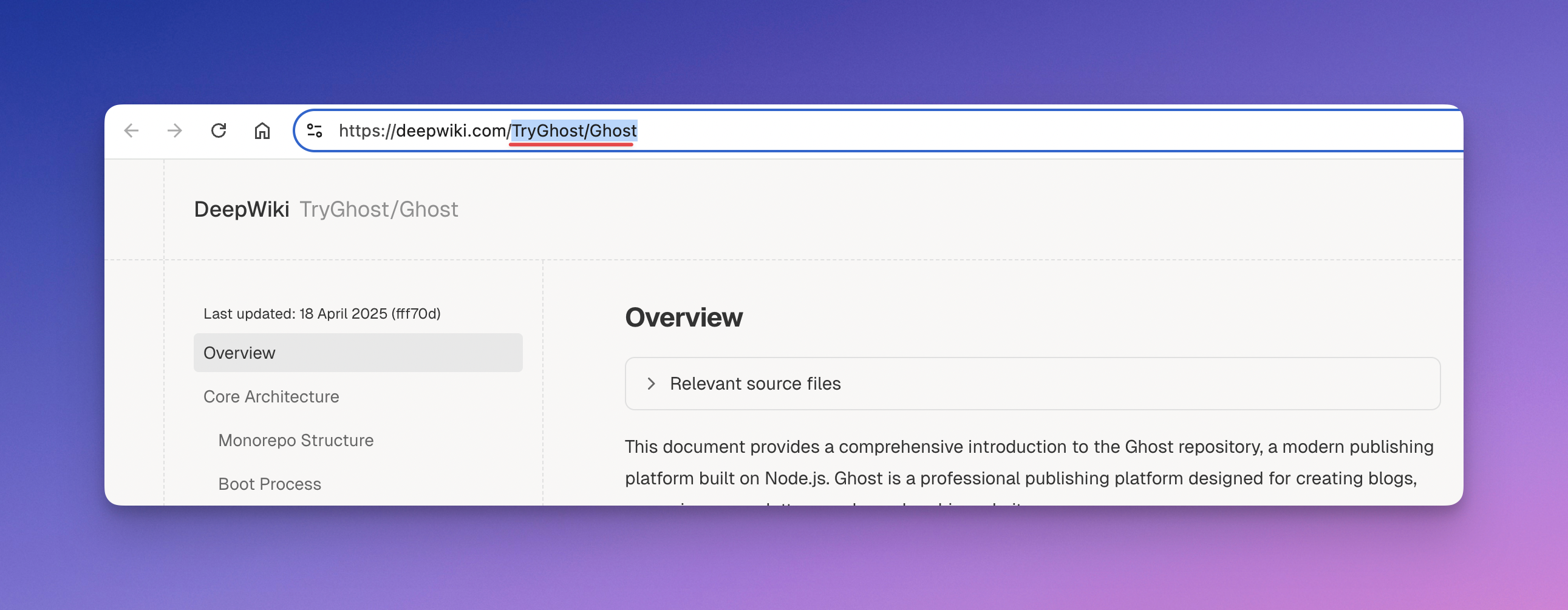Click the browser back arrow

(132, 130)
